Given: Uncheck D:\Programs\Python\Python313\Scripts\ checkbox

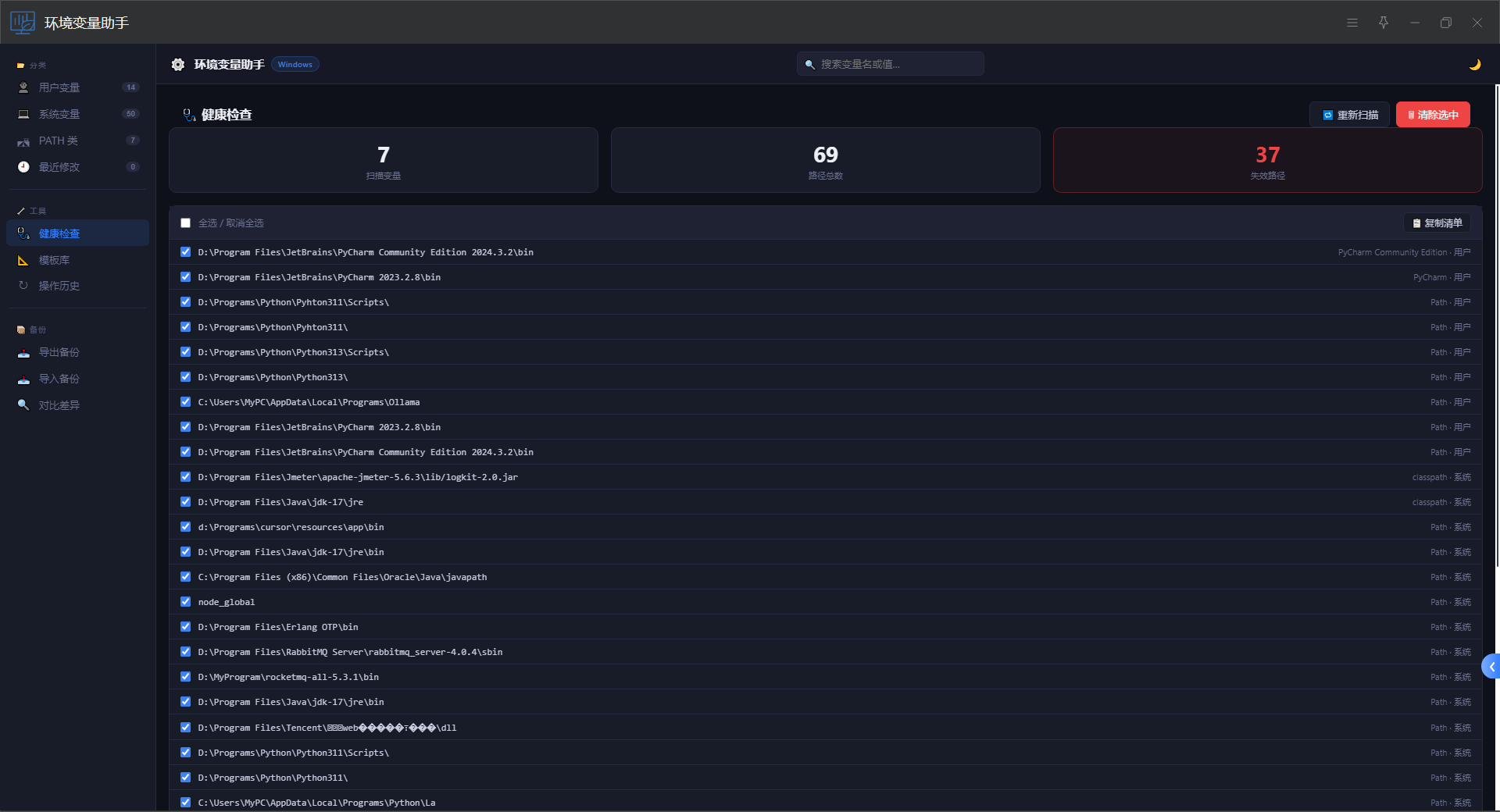Looking at the screenshot, I should click(185, 352).
